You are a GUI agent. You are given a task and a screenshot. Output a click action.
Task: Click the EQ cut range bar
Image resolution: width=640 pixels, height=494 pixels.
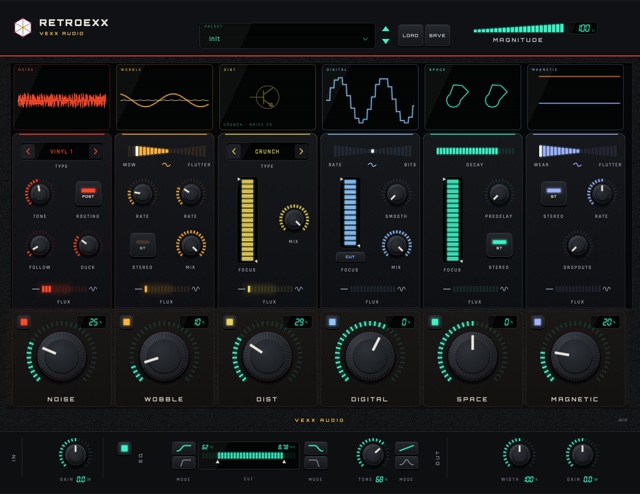coord(249,456)
